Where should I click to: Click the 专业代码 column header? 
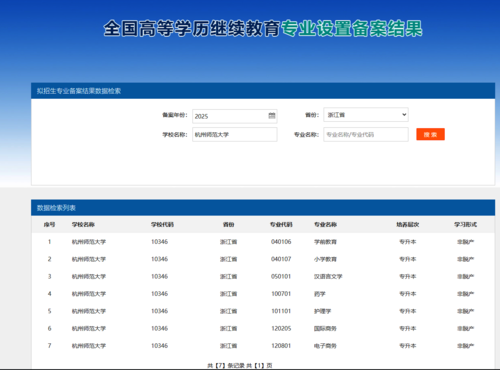[x=281, y=225]
